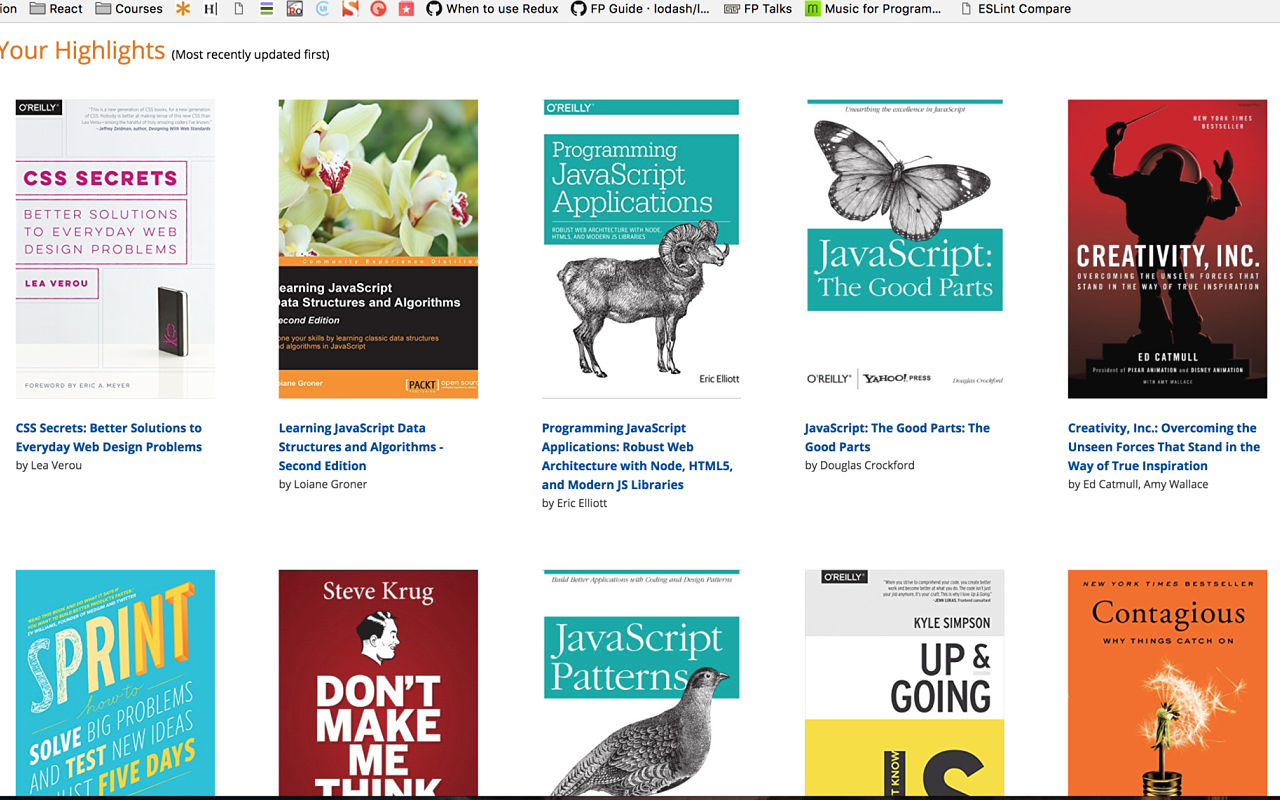Click the blank page bookmark icon
The width and height of the screenshot is (1280, 800).
238,9
